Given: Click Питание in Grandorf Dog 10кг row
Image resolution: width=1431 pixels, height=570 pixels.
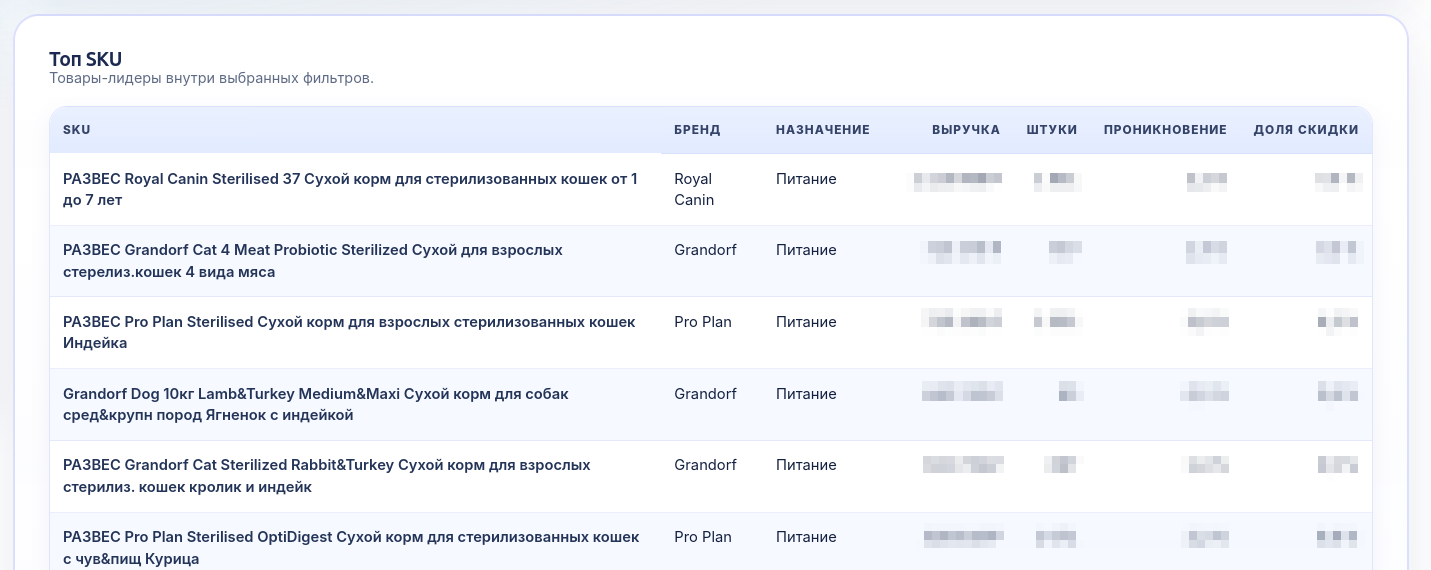Looking at the screenshot, I should (806, 394).
